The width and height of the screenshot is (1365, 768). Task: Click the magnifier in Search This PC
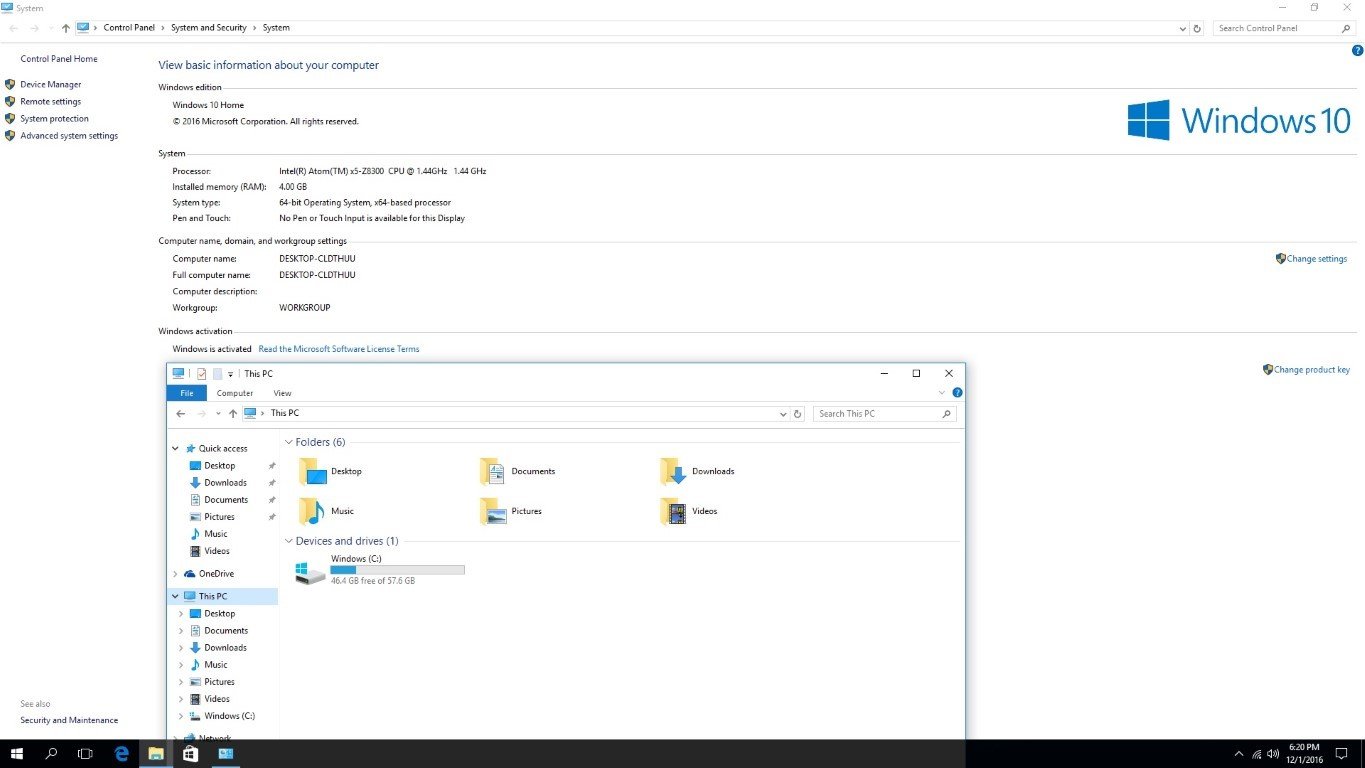947,413
